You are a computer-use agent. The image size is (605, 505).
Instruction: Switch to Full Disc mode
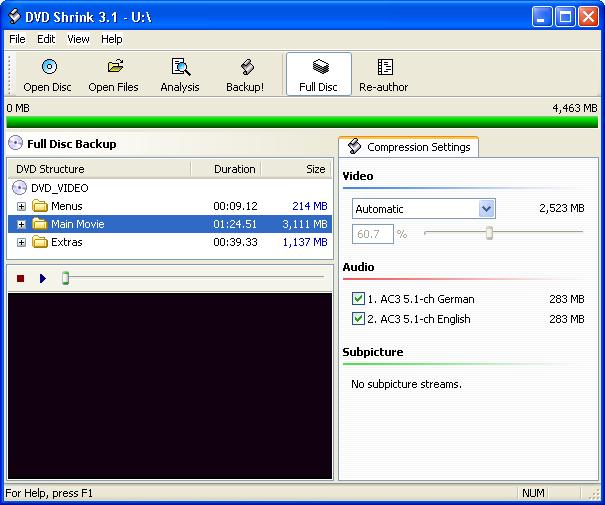pyautogui.click(x=319, y=74)
